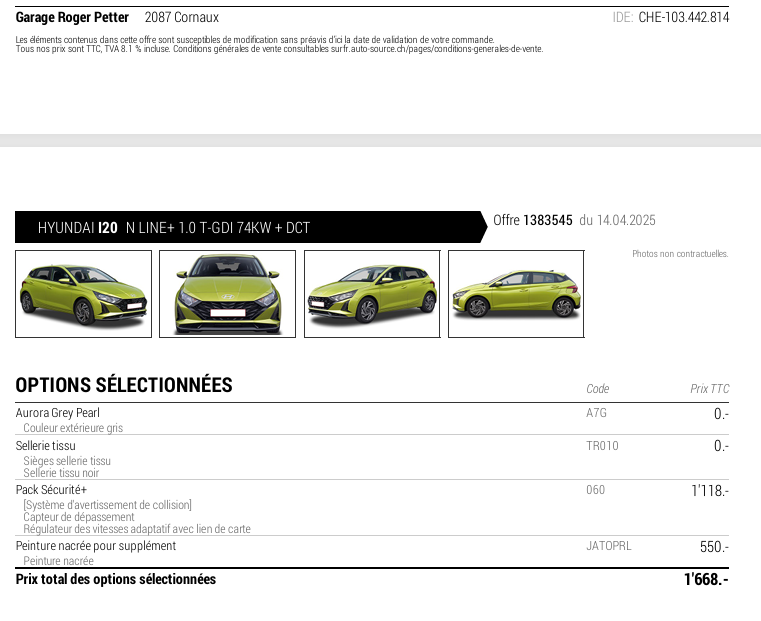Click the third car thumbnail image
This screenshot has width=761, height=621.
point(371,294)
